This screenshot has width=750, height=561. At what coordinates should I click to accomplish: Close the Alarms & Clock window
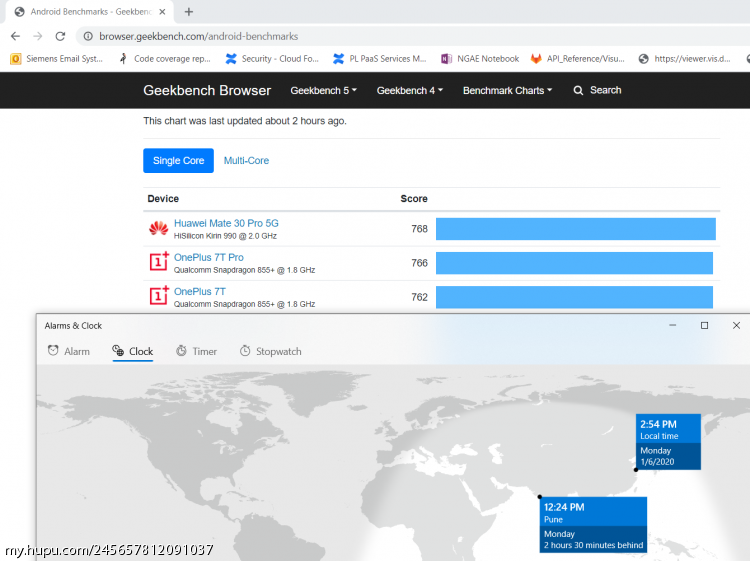click(x=737, y=325)
